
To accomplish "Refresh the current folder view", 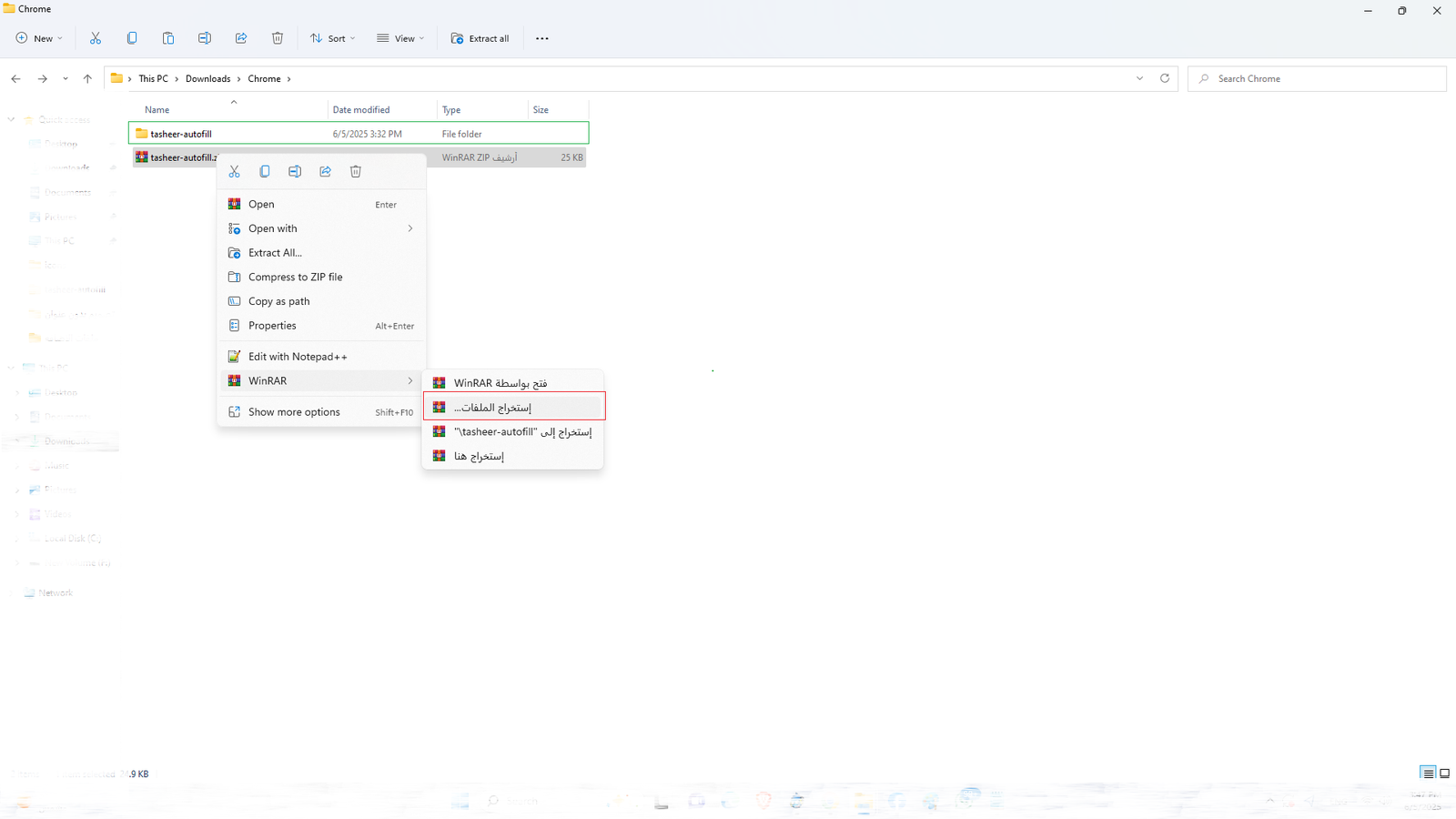I will [x=1165, y=78].
